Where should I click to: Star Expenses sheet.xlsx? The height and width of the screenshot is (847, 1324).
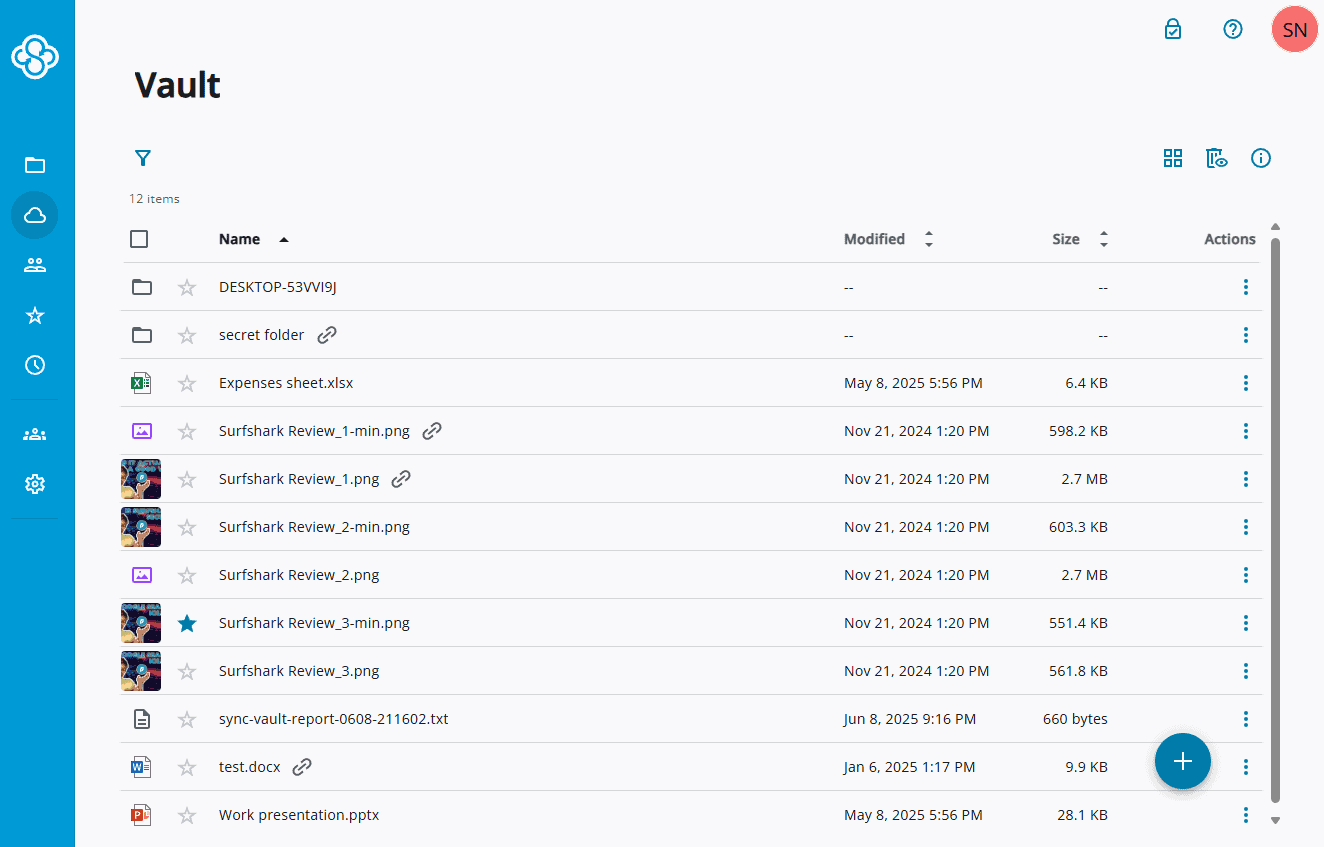coord(187,383)
